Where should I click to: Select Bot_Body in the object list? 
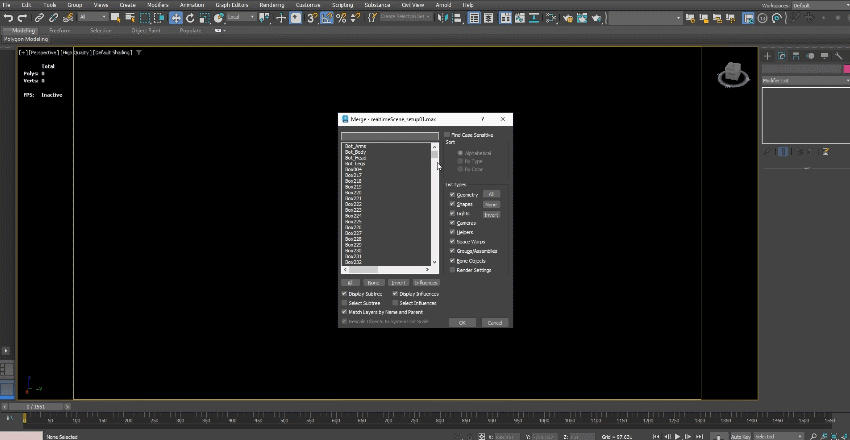[356, 152]
